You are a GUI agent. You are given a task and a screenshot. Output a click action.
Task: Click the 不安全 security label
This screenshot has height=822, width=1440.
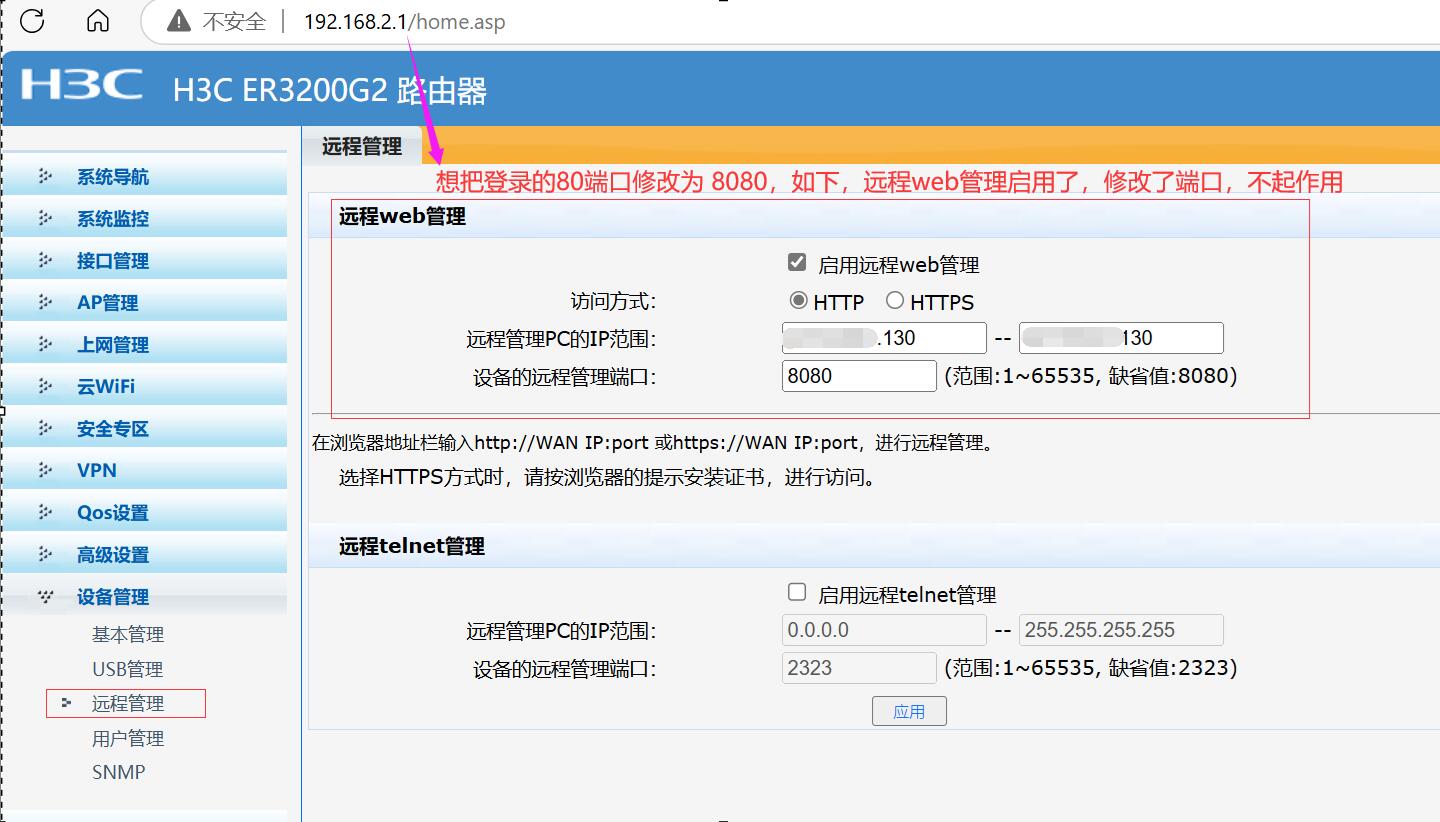234,21
